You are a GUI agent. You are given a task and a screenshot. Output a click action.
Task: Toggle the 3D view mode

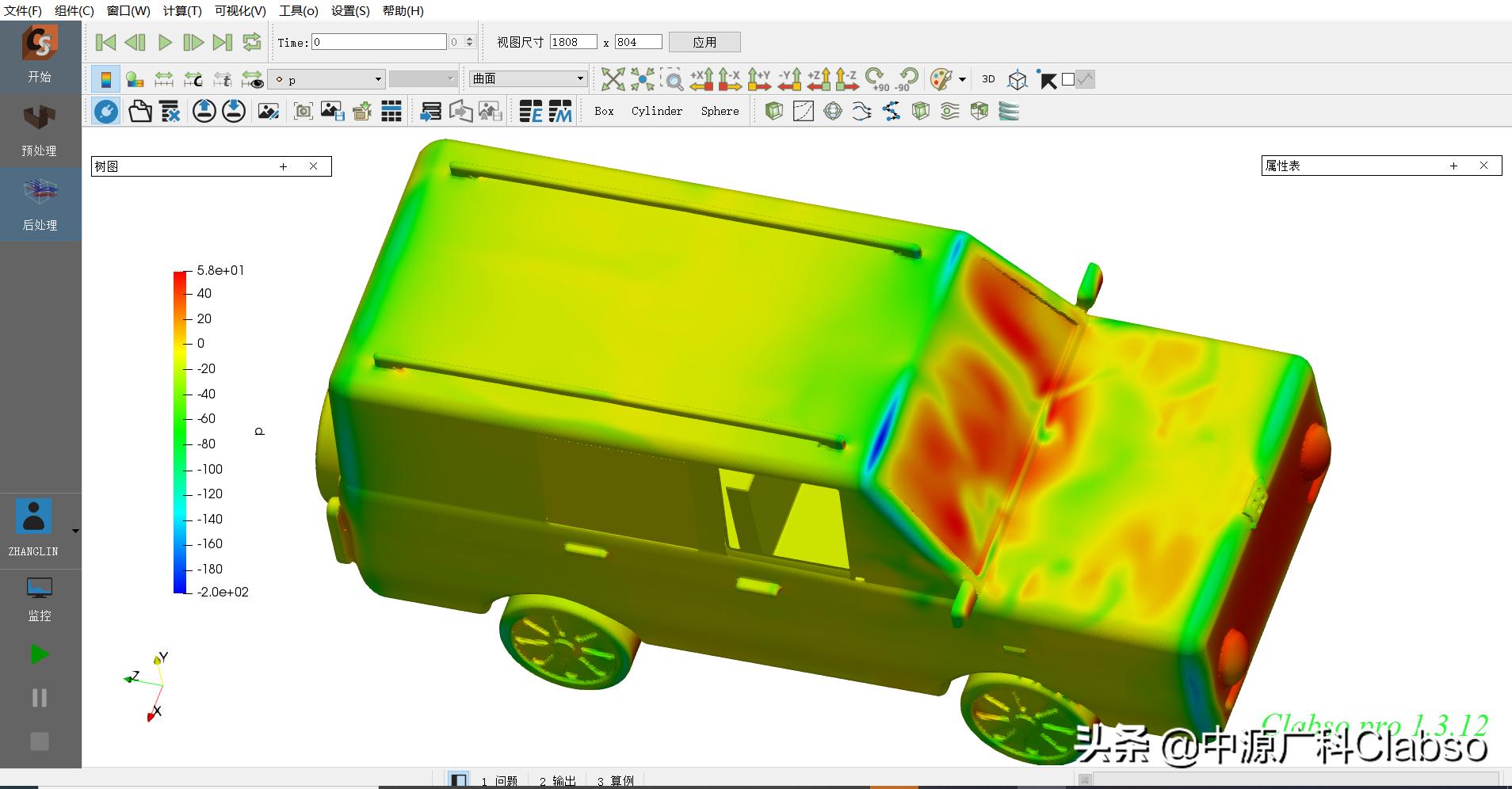[x=988, y=79]
